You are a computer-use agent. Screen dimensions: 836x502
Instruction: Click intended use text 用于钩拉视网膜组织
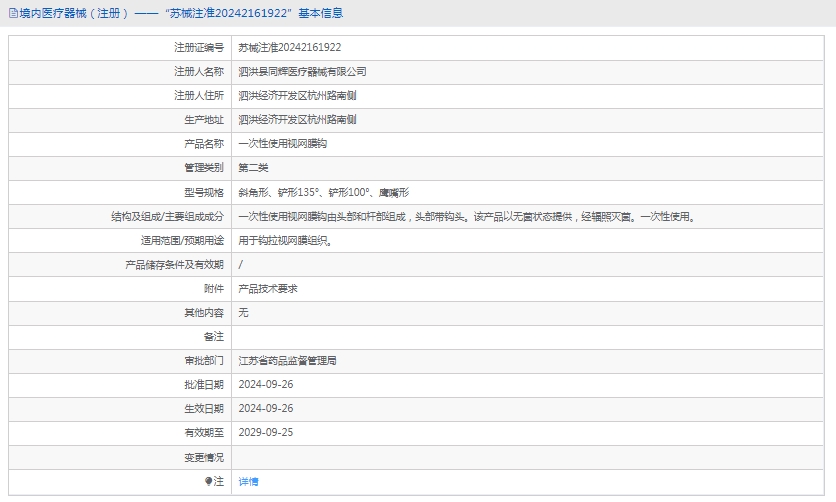[x=285, y=240]
